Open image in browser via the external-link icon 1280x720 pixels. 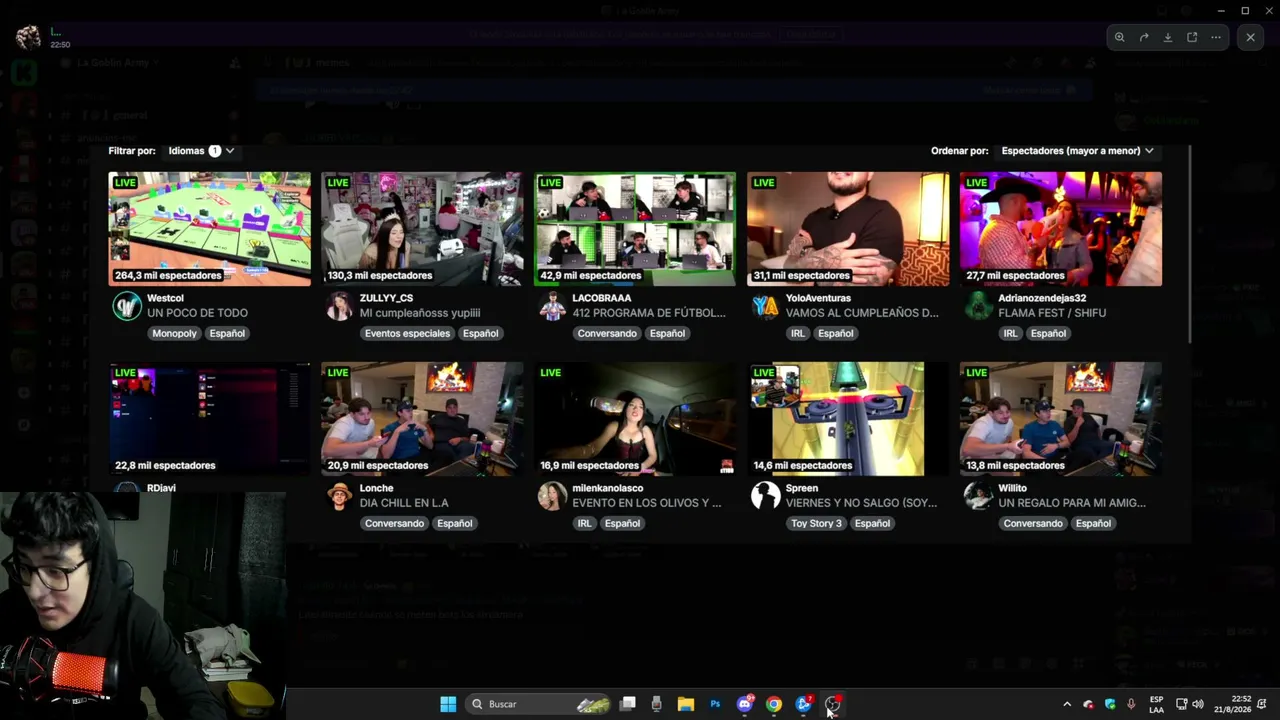[x=1192, y=37]
